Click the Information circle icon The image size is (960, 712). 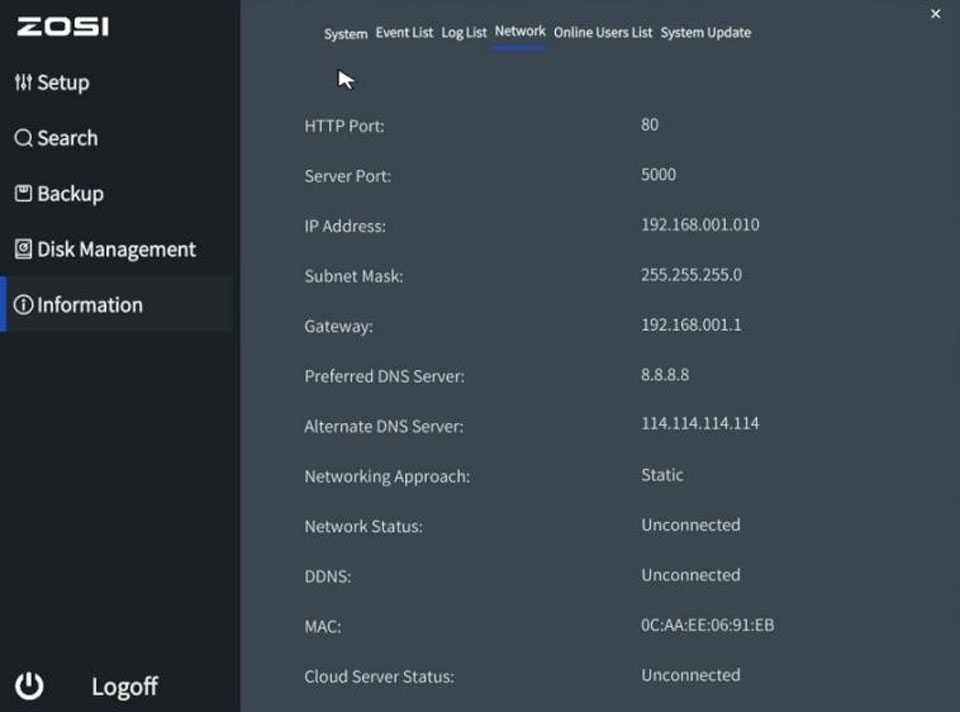point(23,305)
